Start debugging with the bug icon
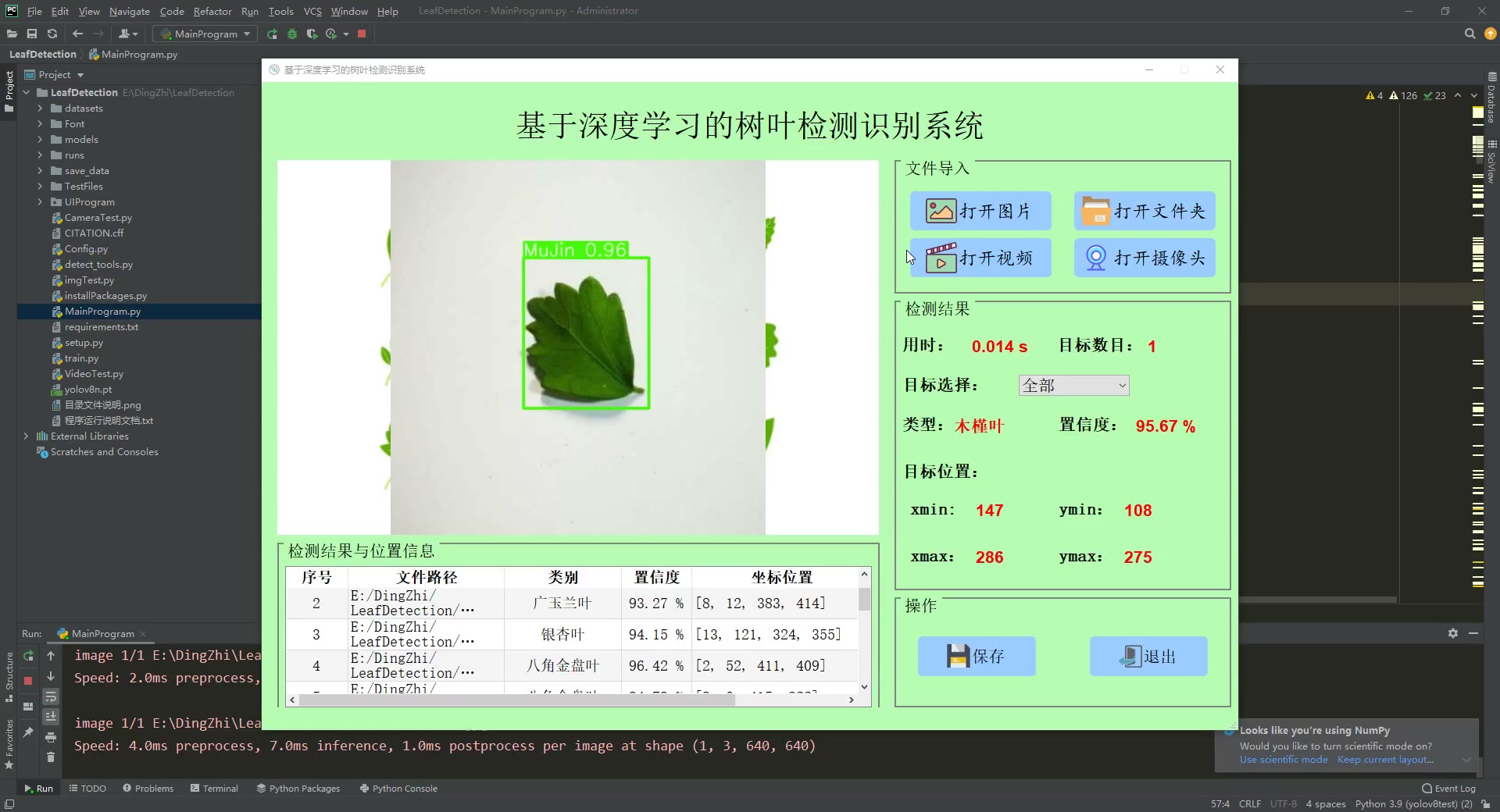The width and height of the screenshot is (1500, 812). tap(292, 34)
